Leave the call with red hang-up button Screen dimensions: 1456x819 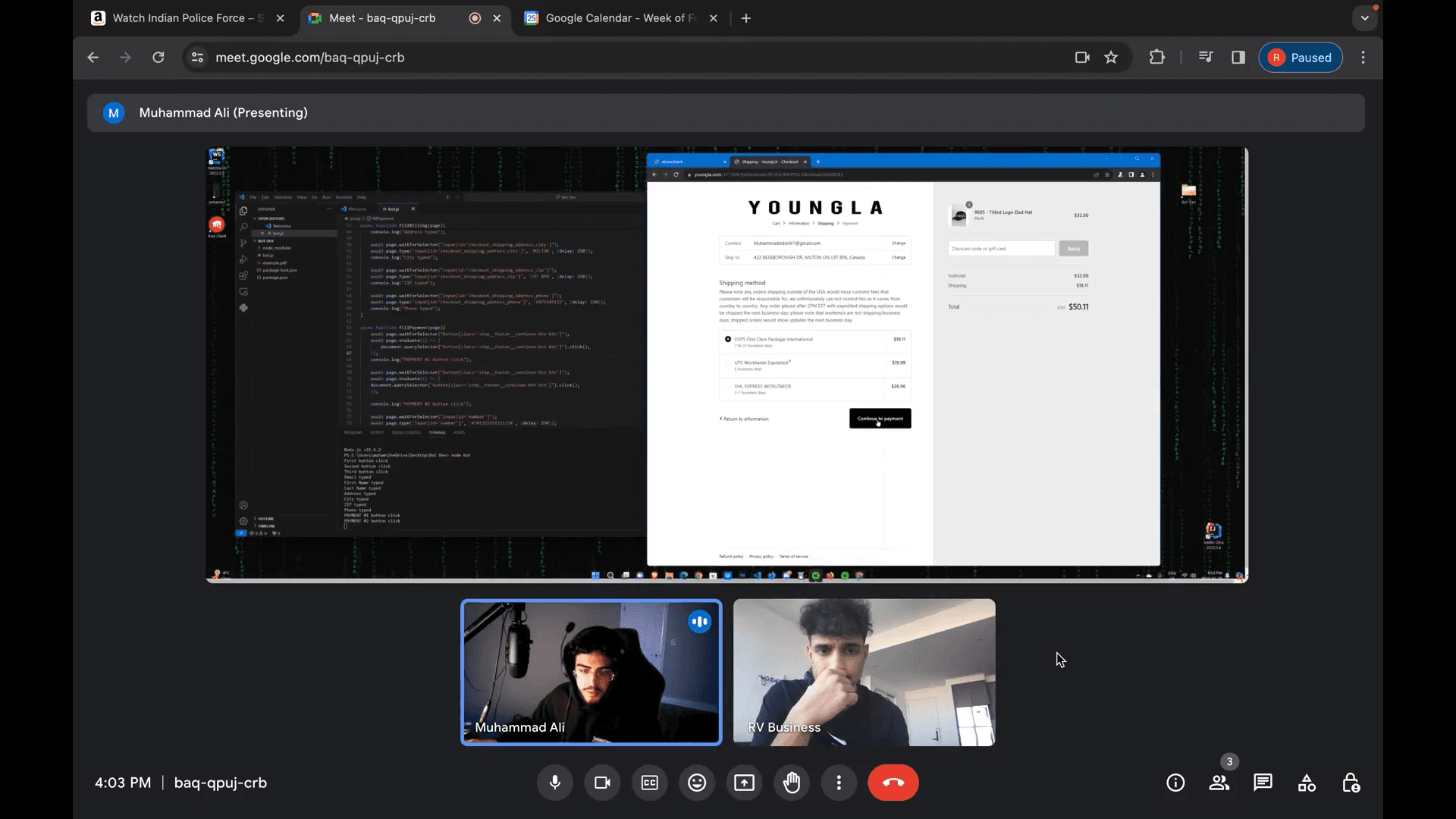click(893, 783)
